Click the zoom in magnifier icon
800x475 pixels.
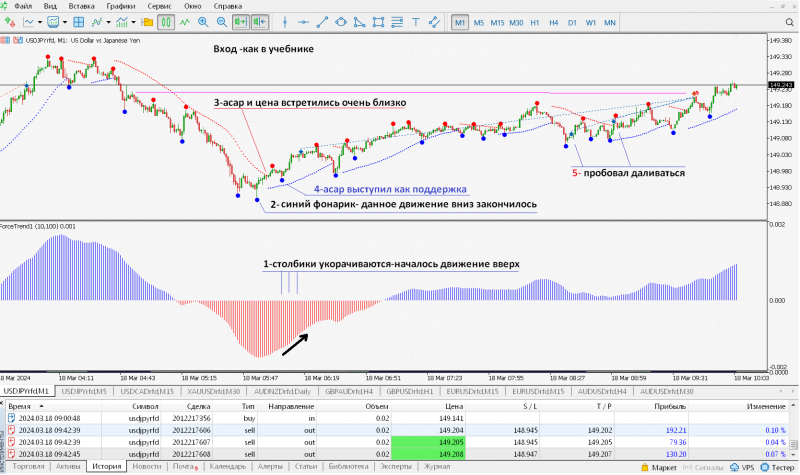click(x=203, y=22)
